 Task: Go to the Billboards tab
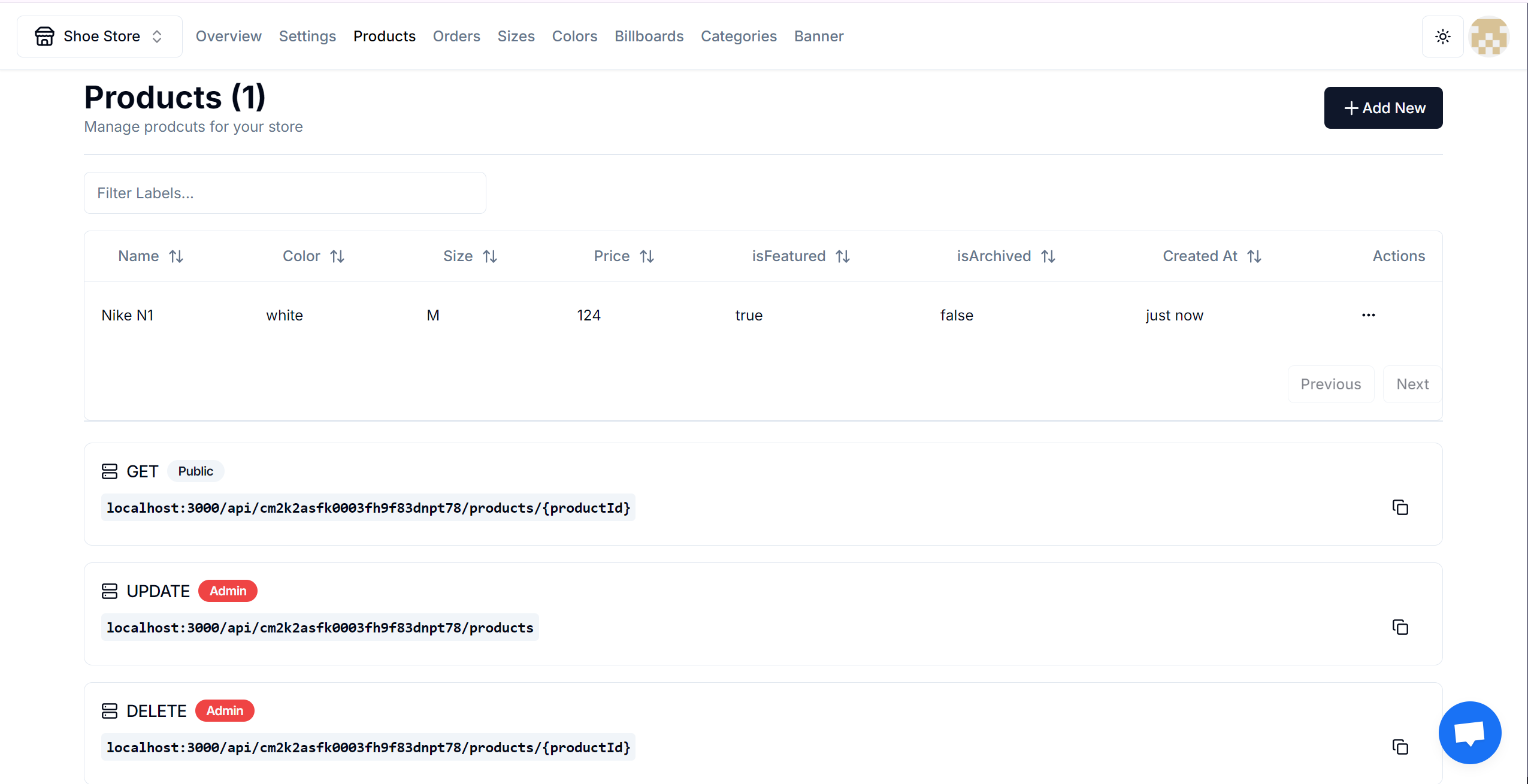click(649, 37)
